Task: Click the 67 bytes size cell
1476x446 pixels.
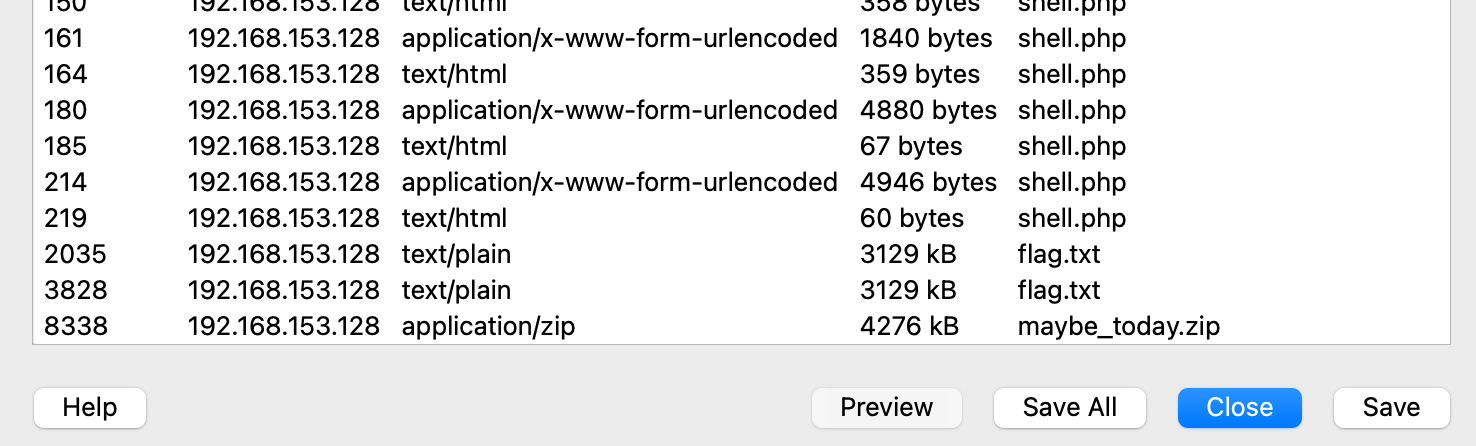Action: click(910, 147)
